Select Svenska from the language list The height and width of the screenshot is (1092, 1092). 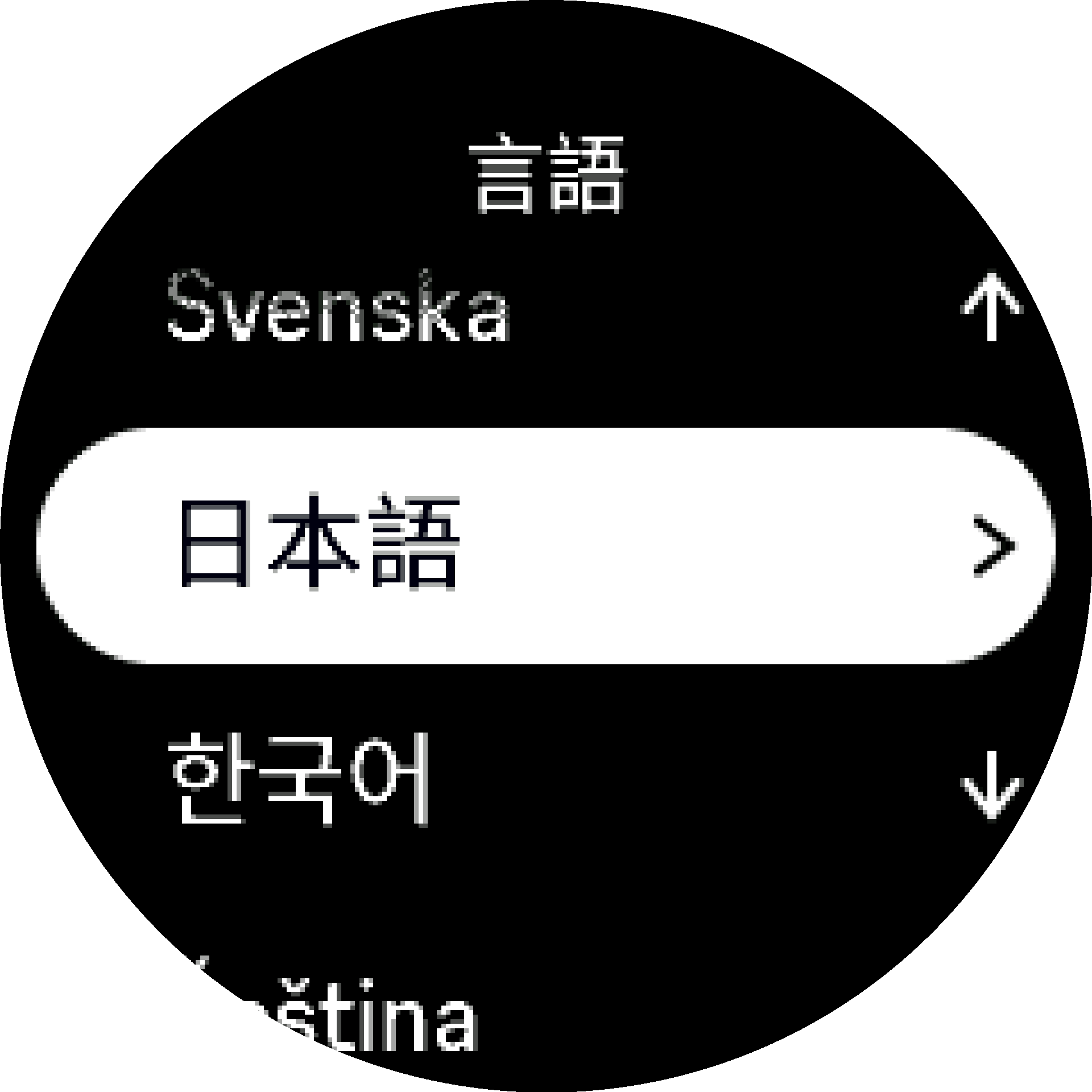tap(338, 307)
